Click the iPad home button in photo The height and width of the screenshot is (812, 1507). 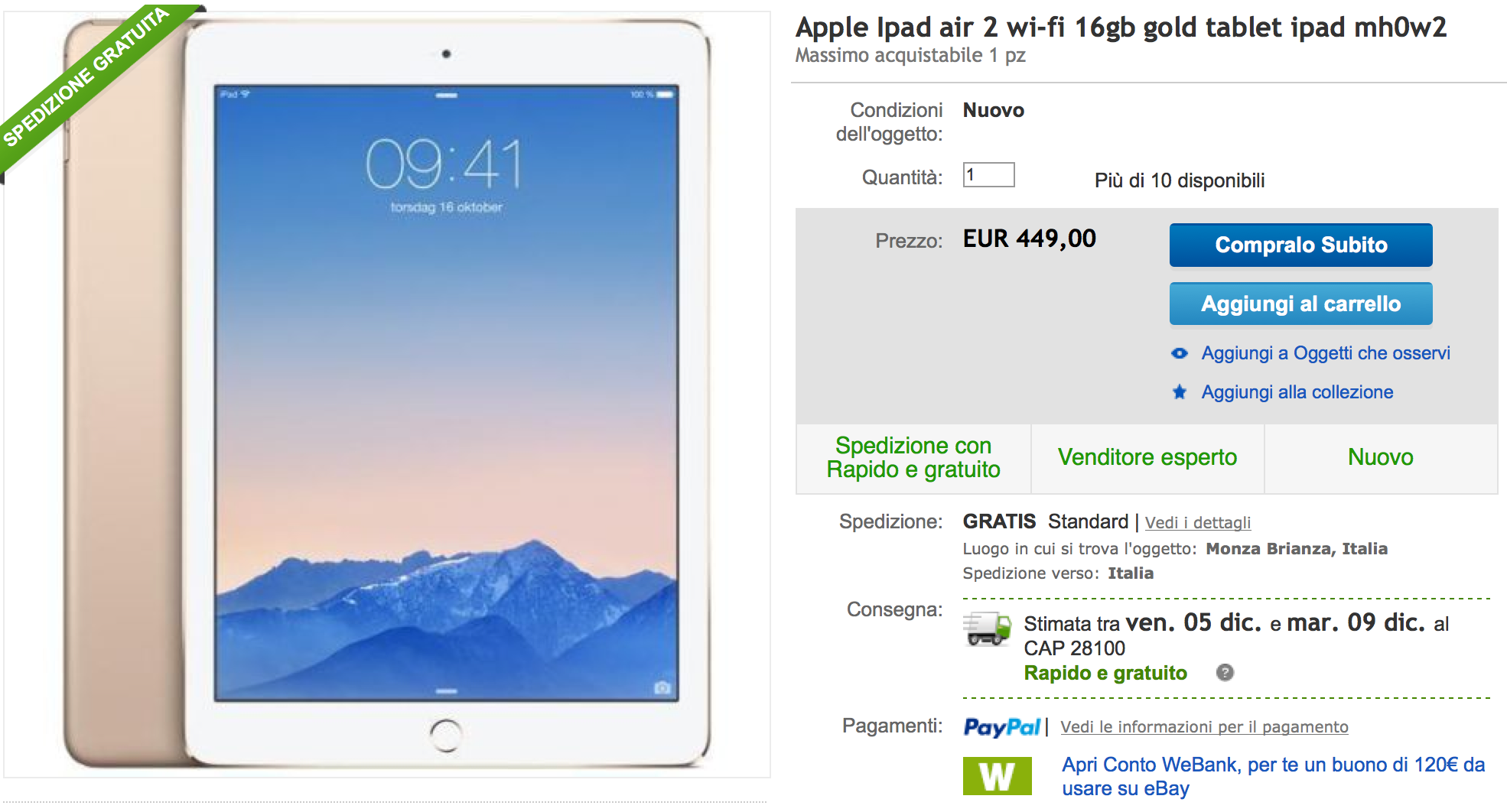(446, 736)
